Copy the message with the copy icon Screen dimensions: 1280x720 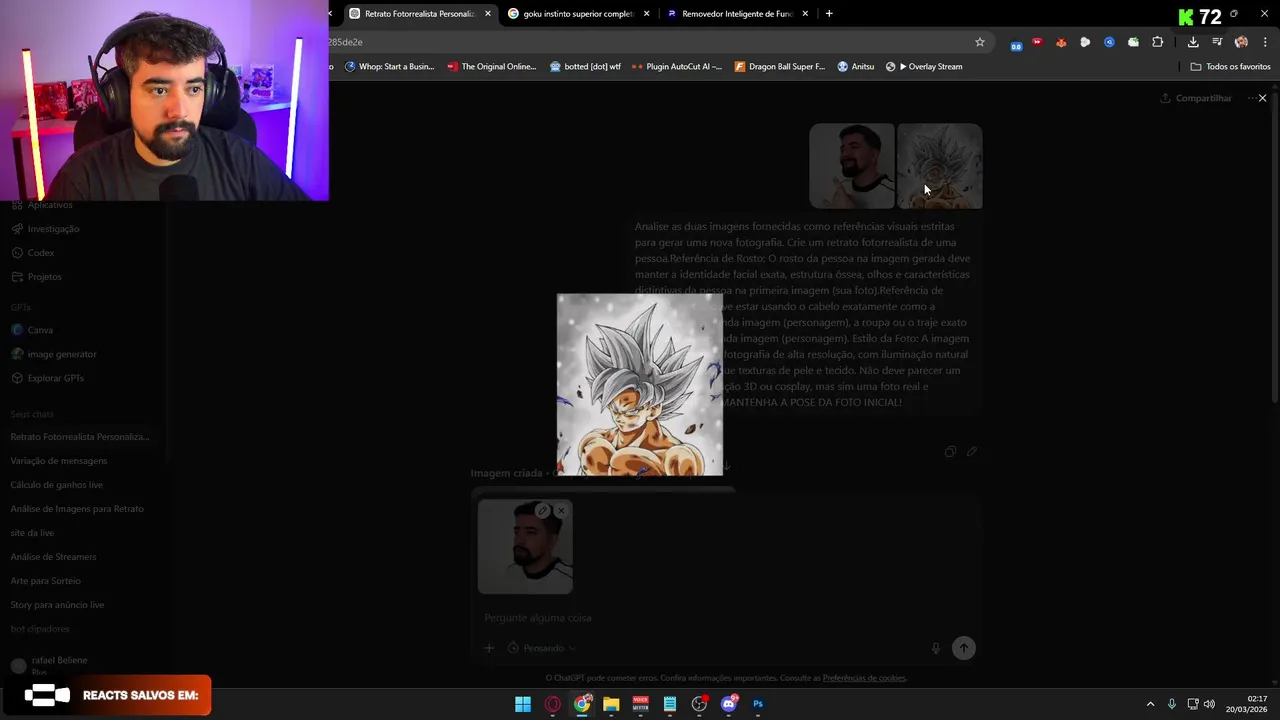click(x=950, y=452)
